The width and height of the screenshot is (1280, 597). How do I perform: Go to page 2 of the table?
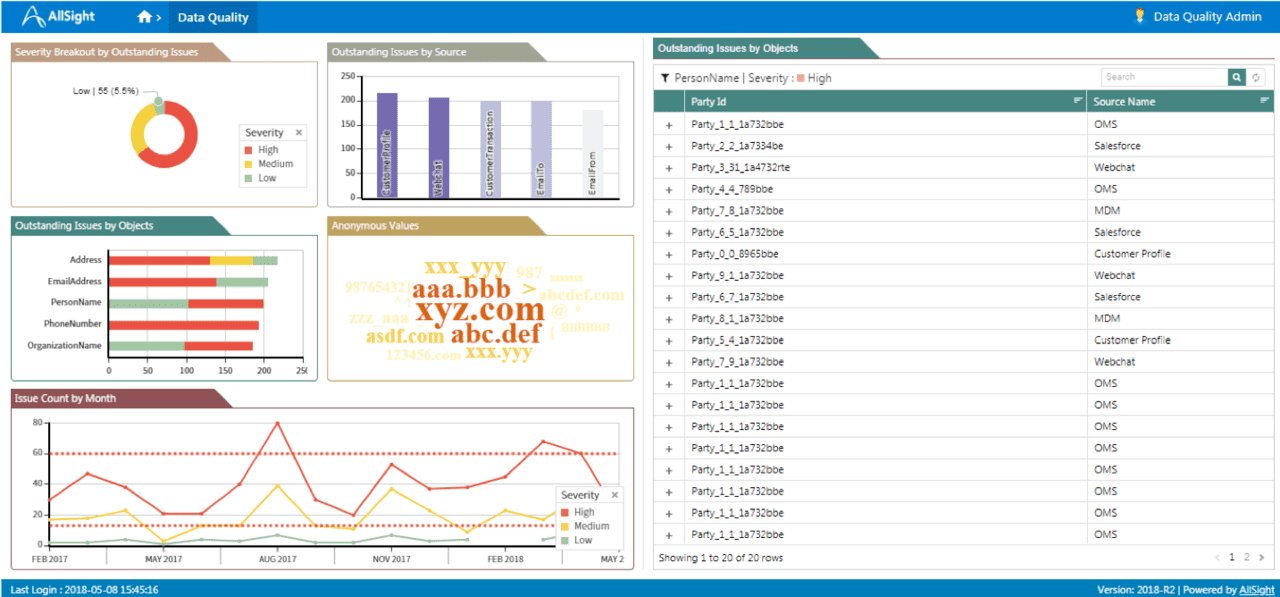point(1246,557)
